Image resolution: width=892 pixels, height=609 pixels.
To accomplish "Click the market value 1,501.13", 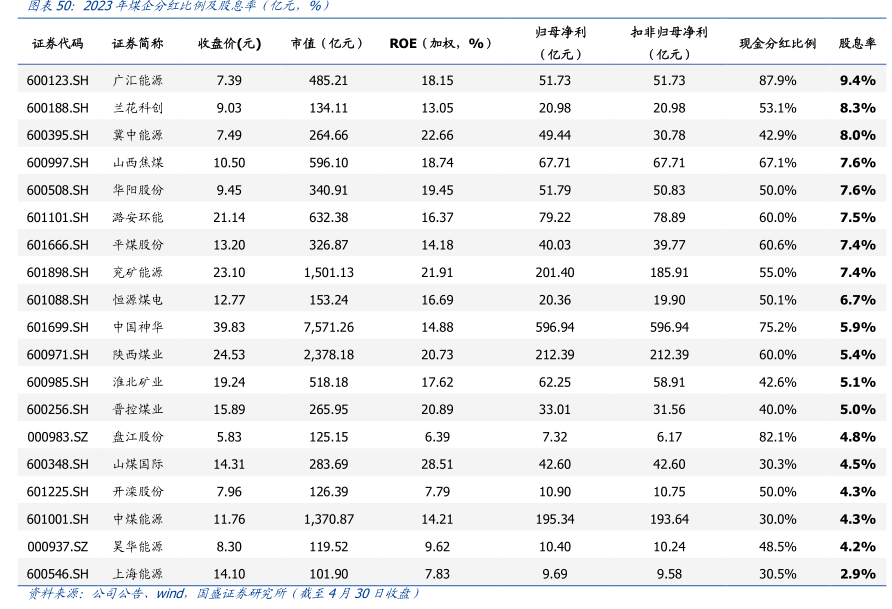I will pos(328,272).
